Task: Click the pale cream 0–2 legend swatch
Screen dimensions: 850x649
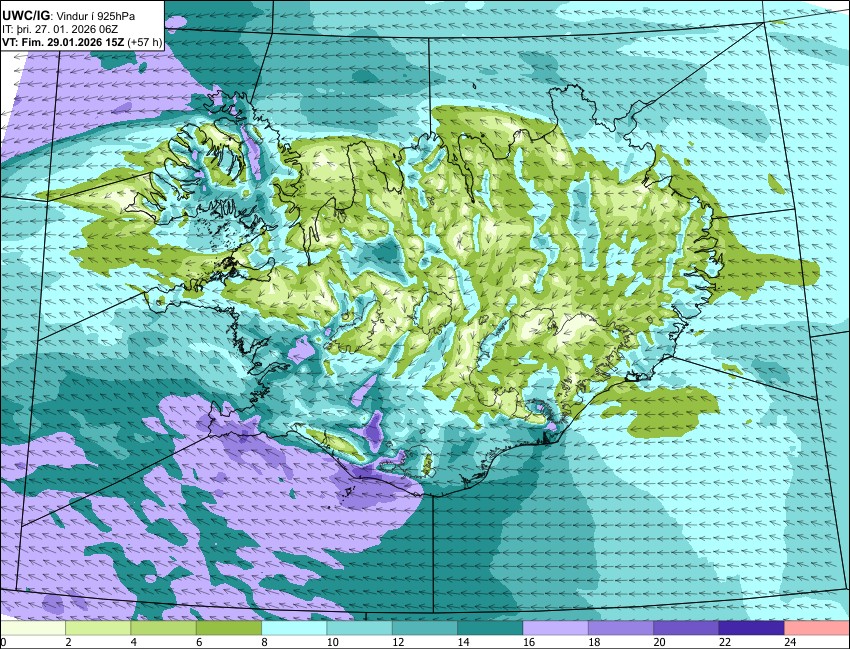Action: [33, 628]
